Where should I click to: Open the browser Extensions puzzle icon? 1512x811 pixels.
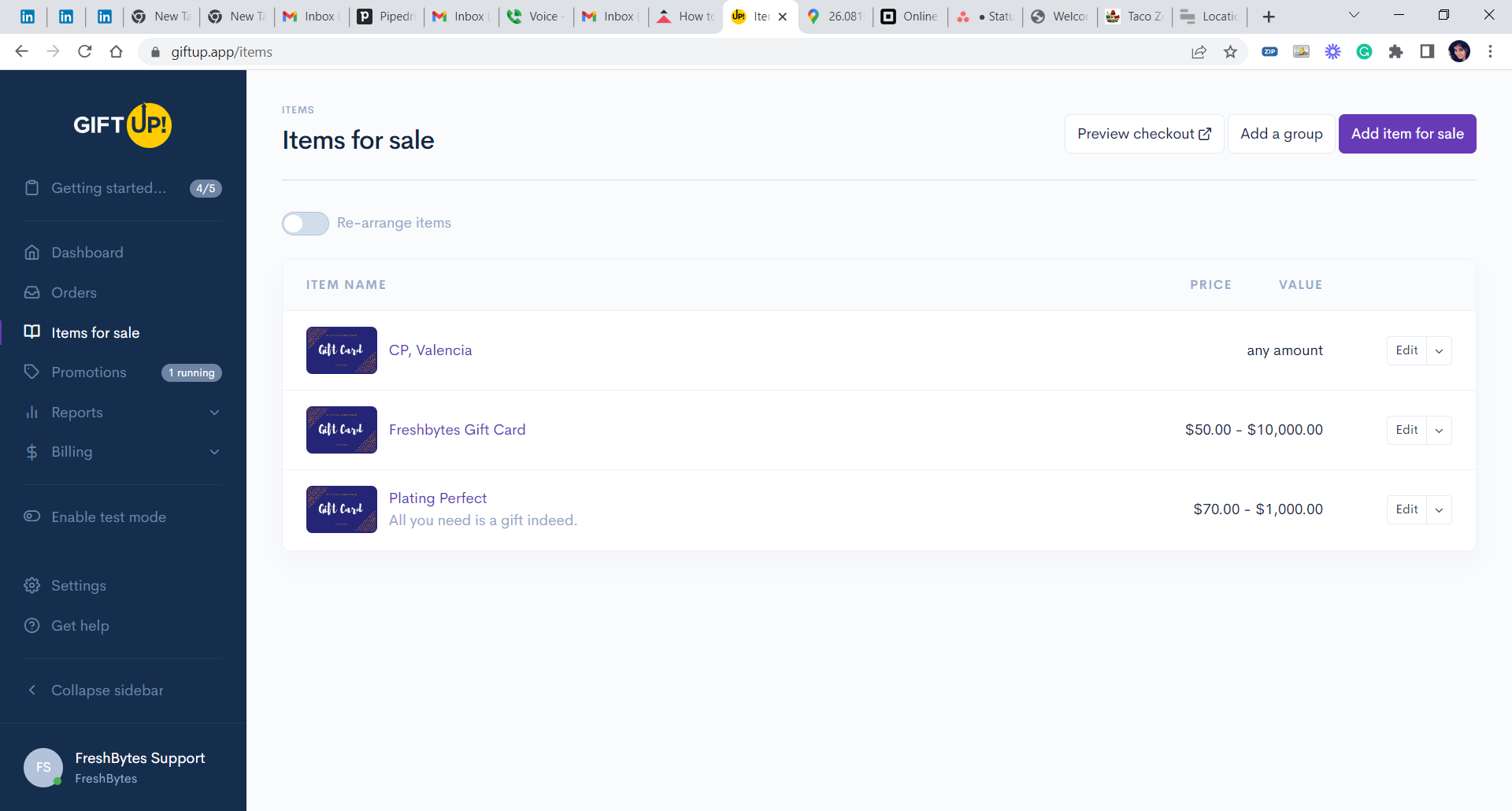1395,52
